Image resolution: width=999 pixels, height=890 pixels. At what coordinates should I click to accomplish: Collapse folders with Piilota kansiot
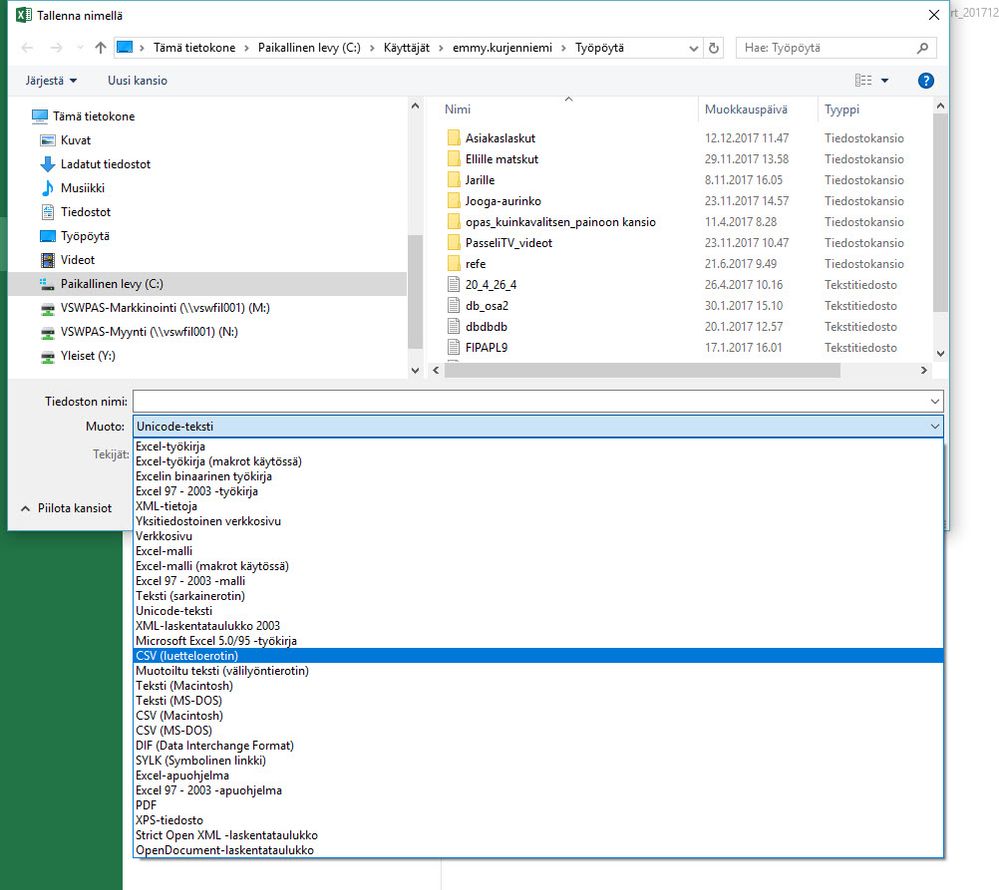tap(66, 508)
